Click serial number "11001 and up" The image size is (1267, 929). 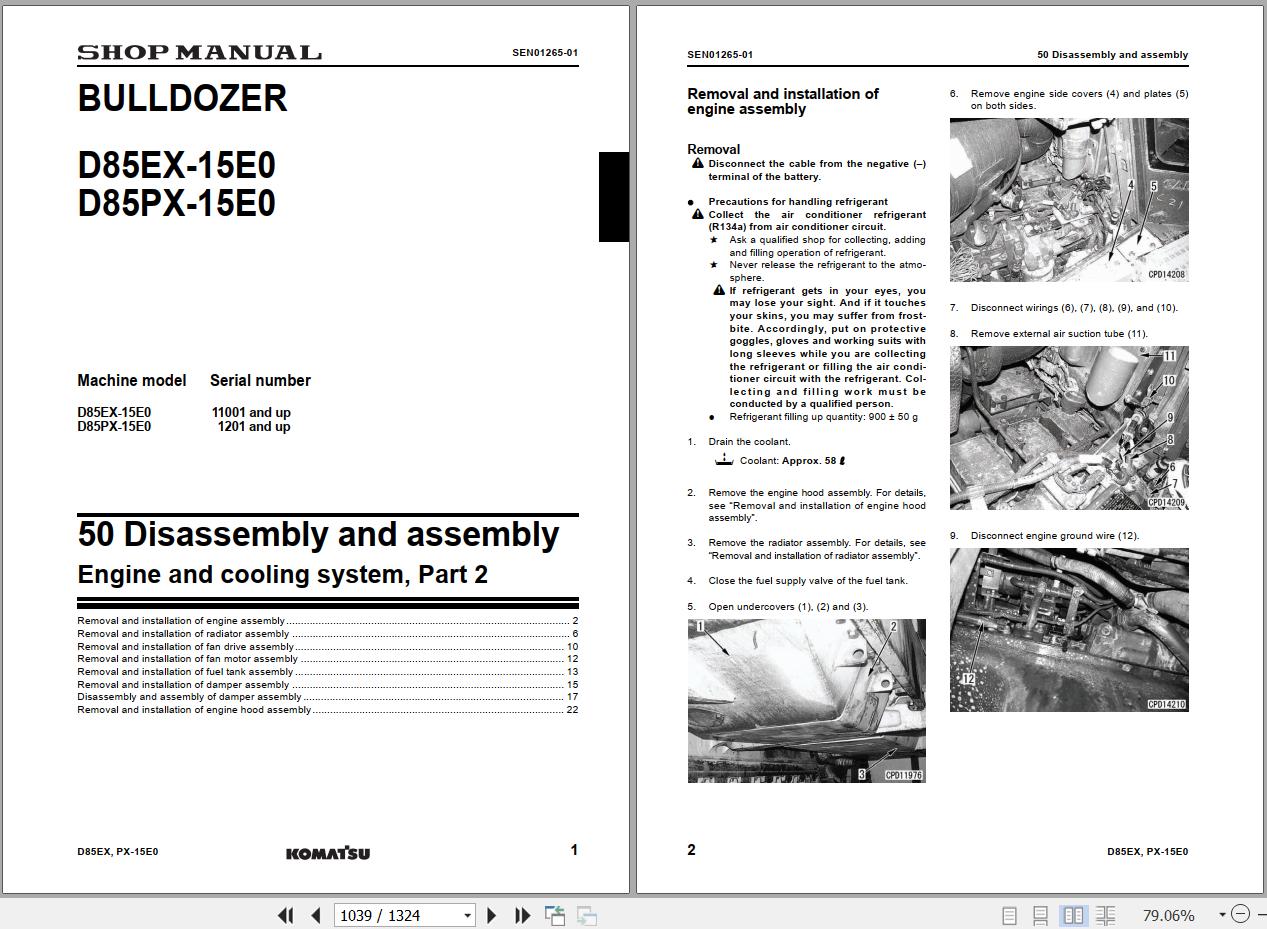pyautogui.click(x=251, y=412)
